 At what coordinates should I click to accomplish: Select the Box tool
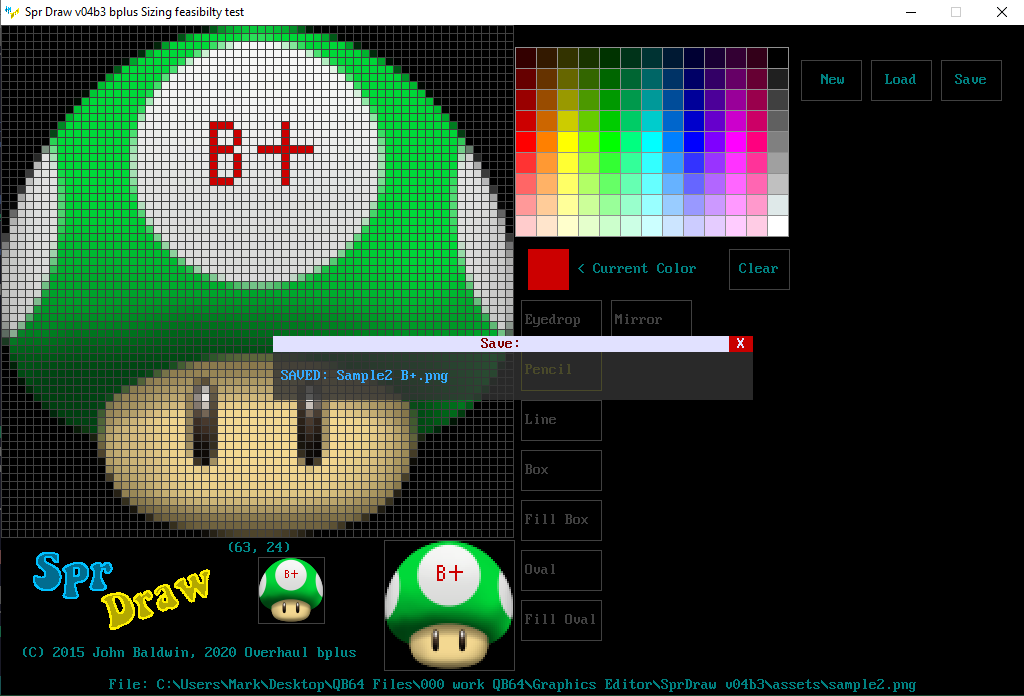point(561,470)
